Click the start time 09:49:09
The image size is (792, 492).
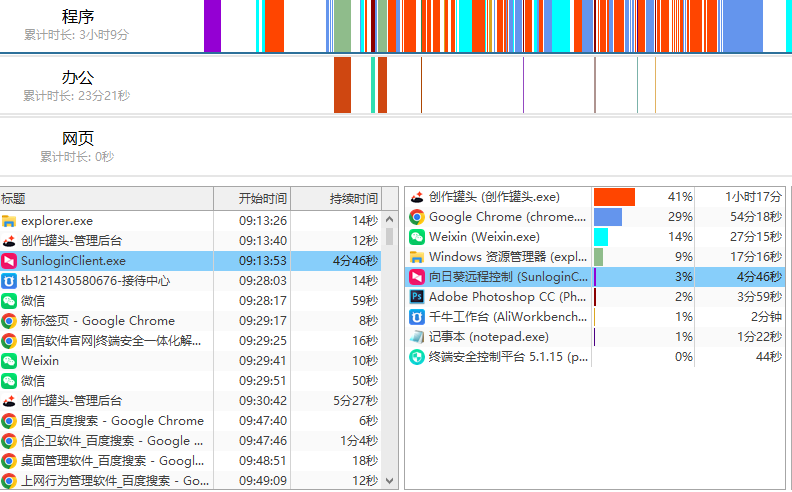click(x=263, y=481)
